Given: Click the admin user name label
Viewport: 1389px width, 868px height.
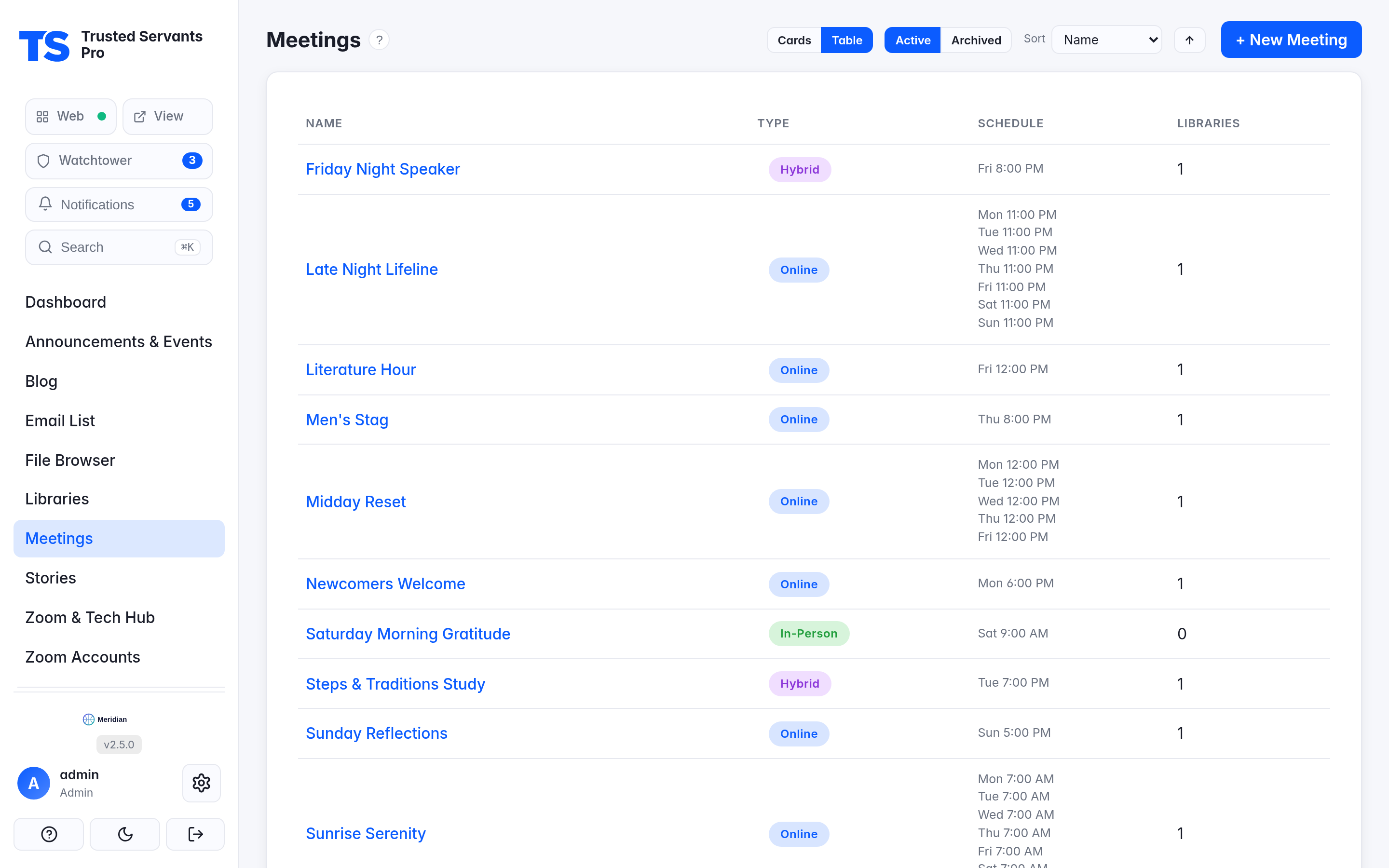Looking at the screenshot, I should coord(79,774).
